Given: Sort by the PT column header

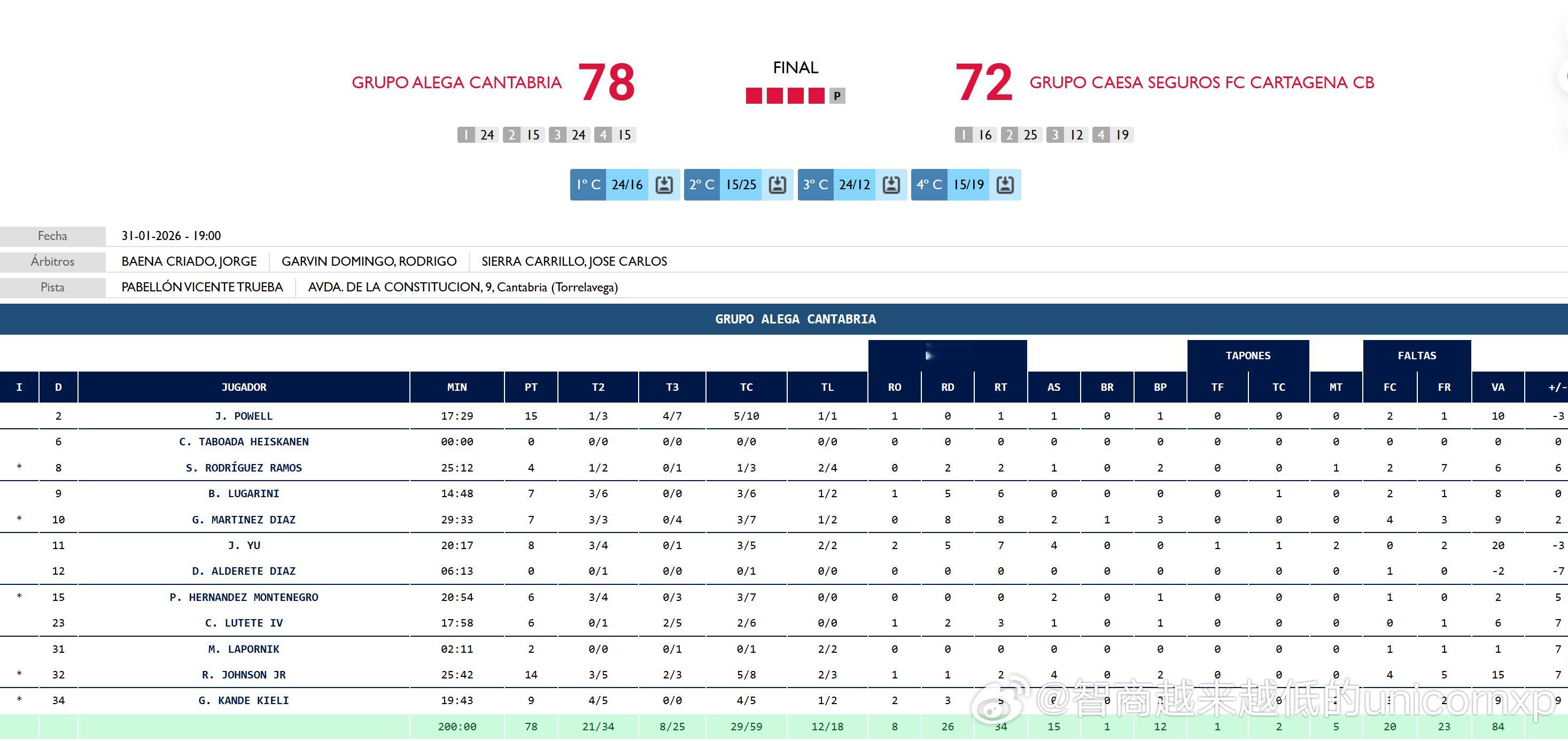Looking at the screenshot, I should (x=531, y=387).
